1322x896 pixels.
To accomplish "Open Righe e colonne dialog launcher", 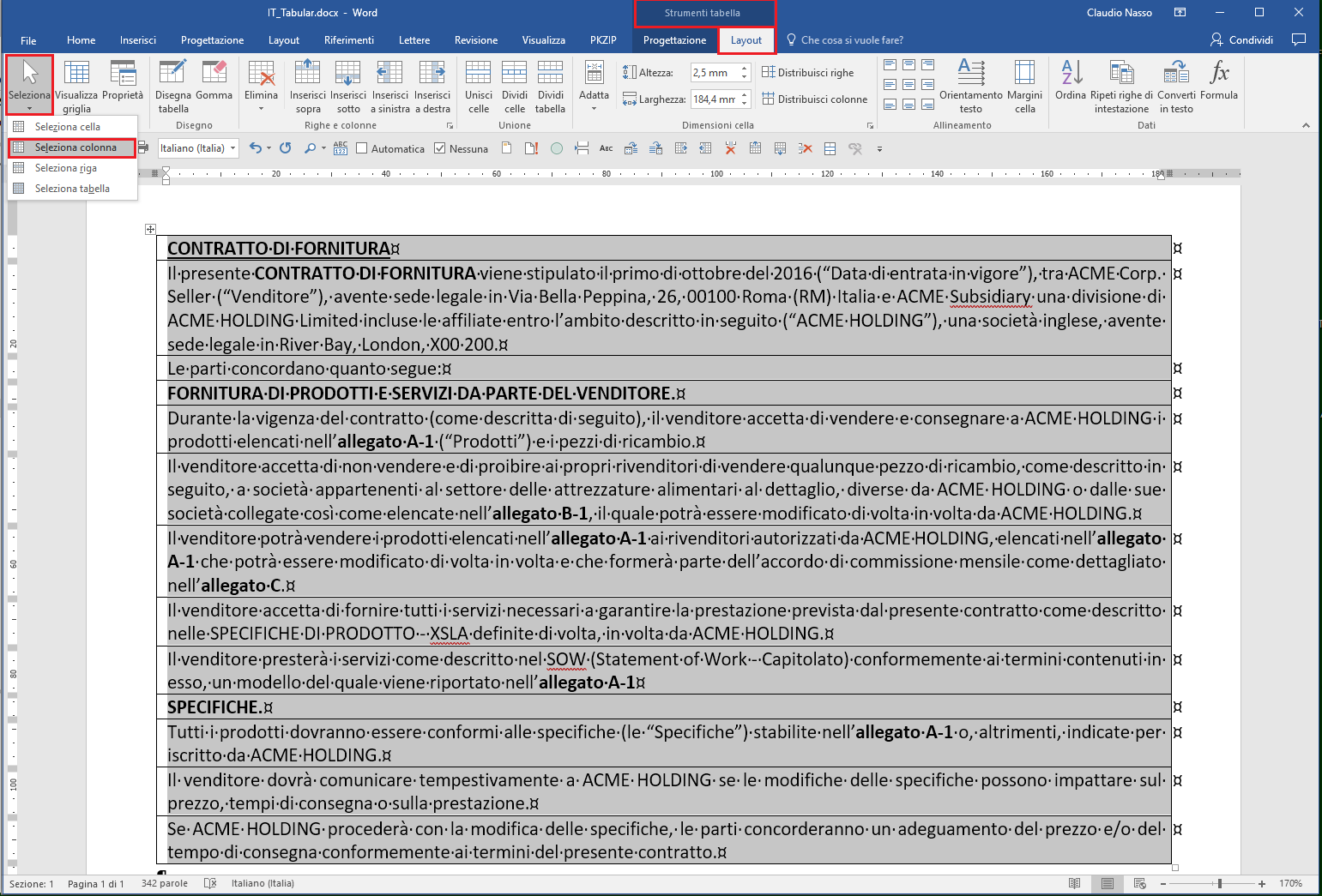I will [450, 126].
